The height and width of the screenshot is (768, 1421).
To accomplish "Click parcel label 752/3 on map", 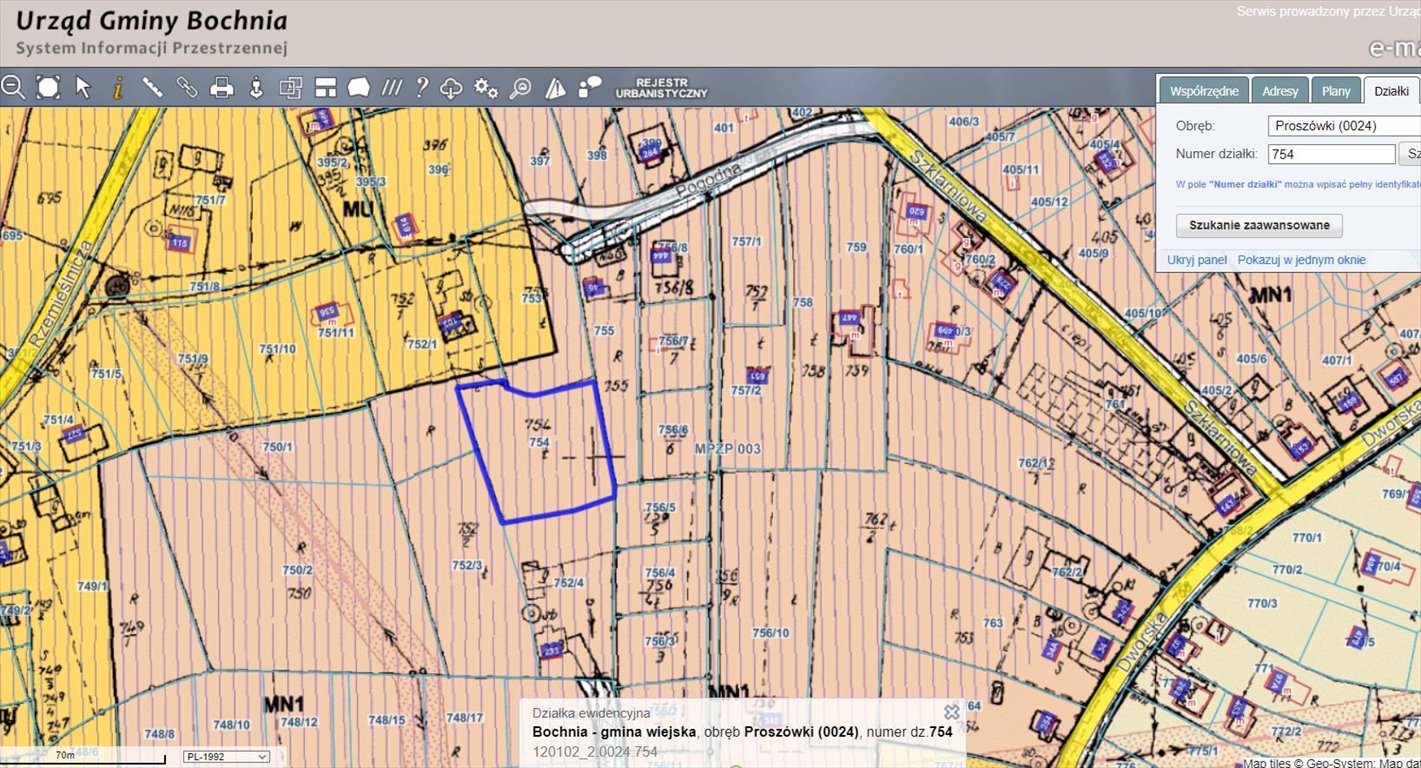I will click(x=467, y=565).
